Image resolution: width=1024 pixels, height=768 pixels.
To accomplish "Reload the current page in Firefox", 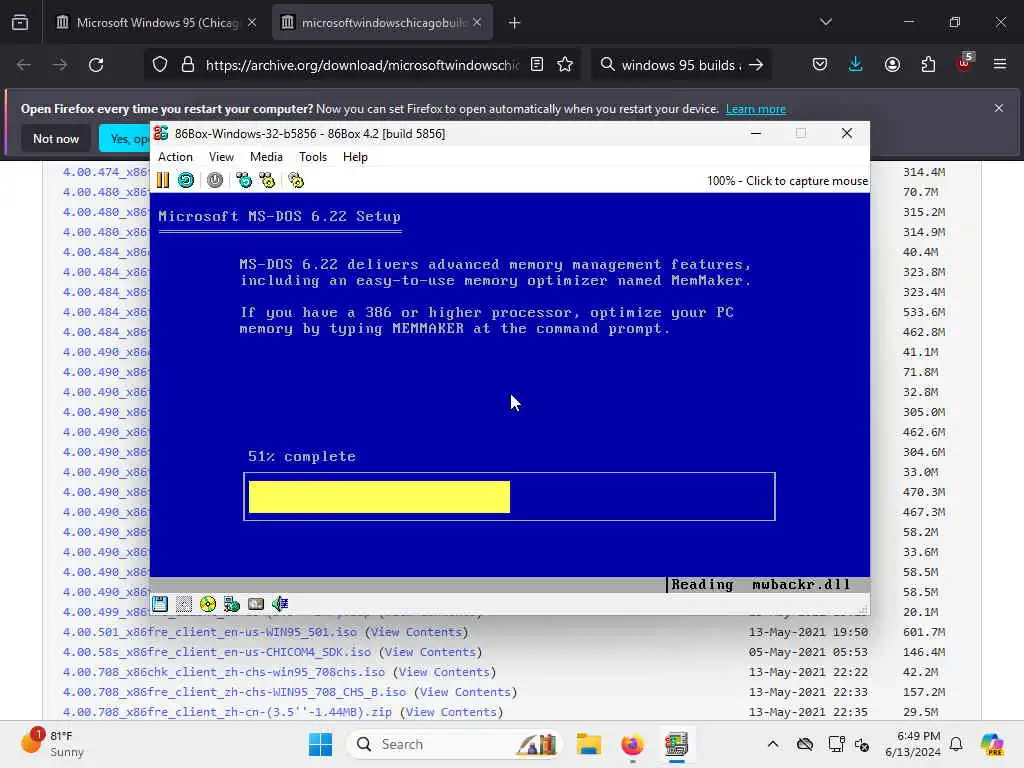I will [x=97, y=65].
